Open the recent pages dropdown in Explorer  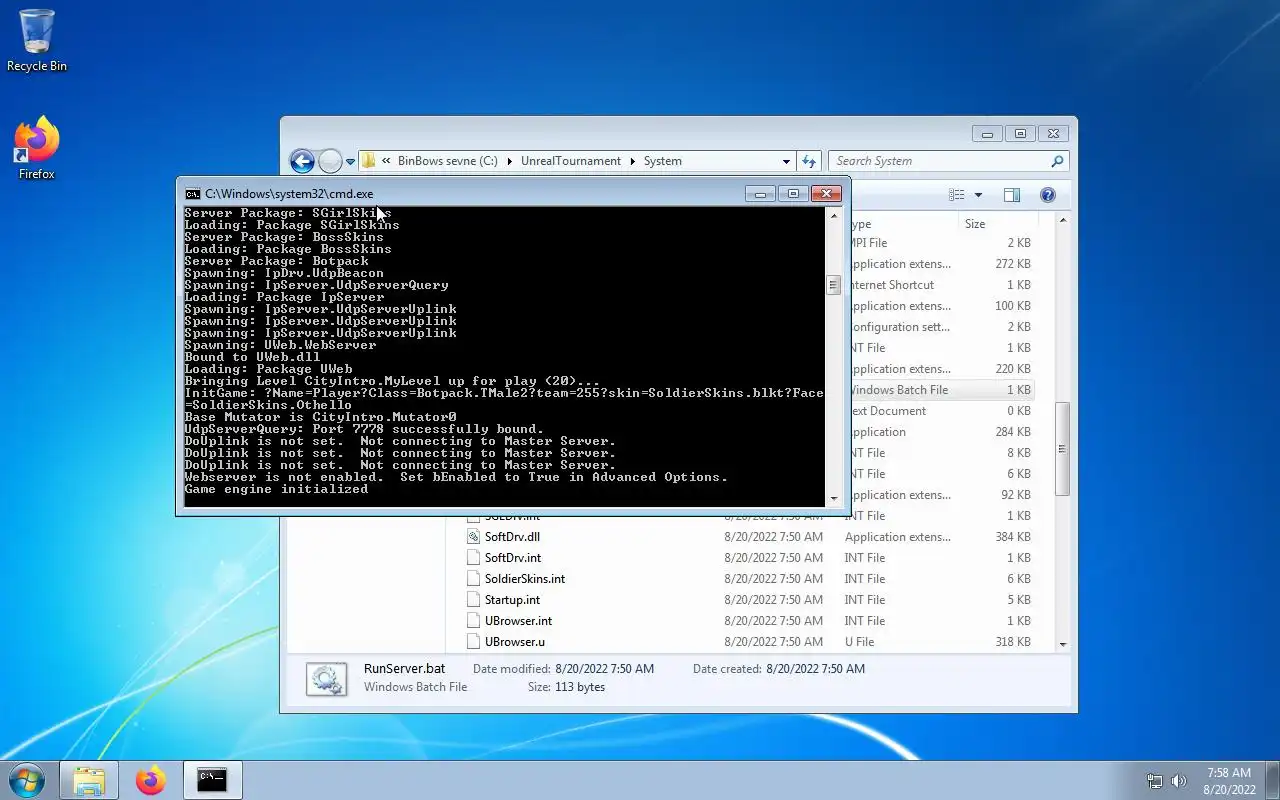click(x=351, y=161)
